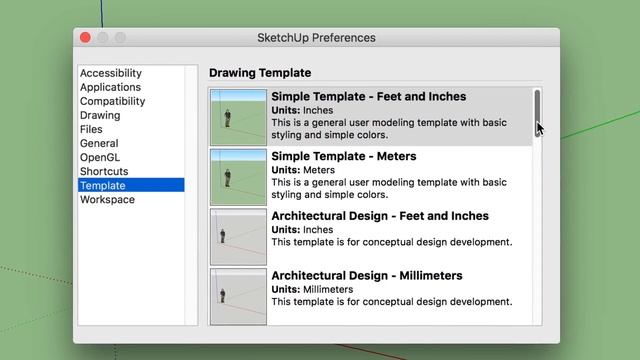Select the highlighted Template category

click(131, 185)
